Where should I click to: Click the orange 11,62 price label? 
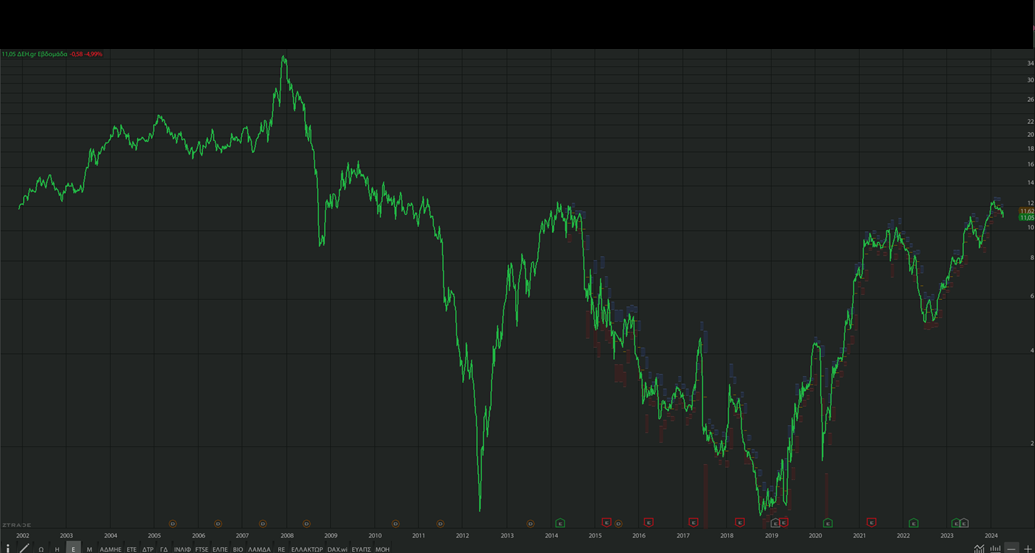click(x=1026, y=211)
